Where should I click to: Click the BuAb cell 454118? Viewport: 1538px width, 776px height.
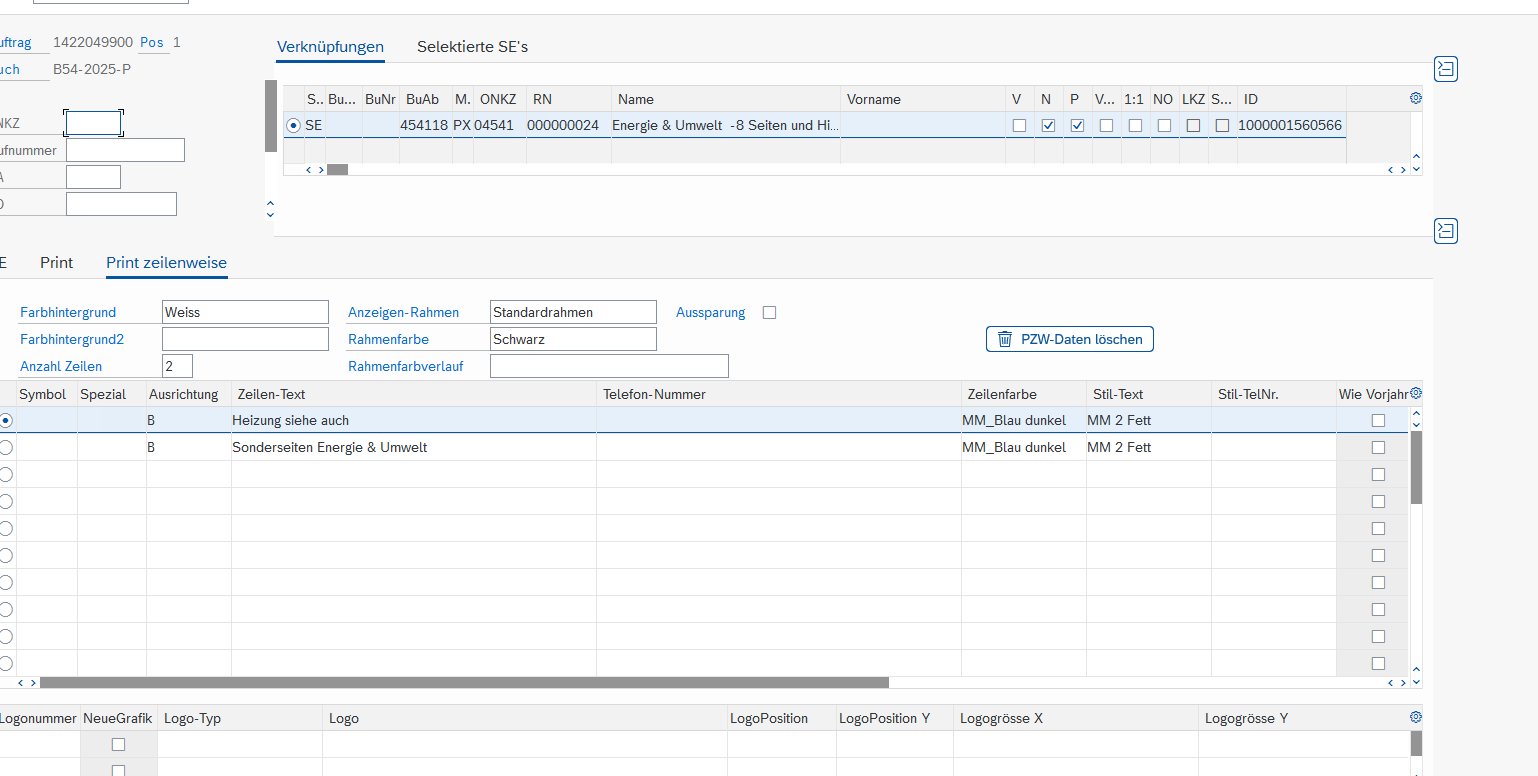tap(424, 126)
